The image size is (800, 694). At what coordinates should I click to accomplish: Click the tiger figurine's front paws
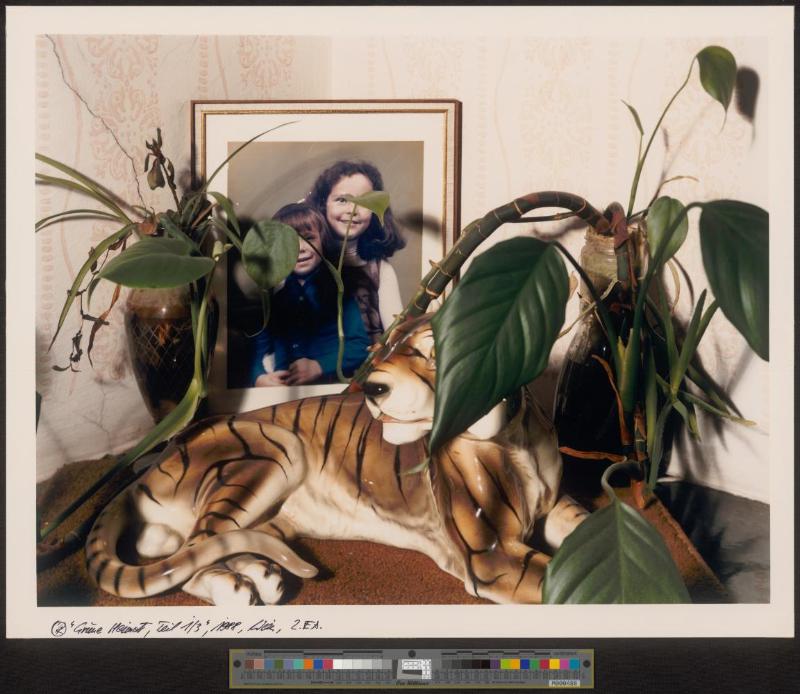point(245,580)
